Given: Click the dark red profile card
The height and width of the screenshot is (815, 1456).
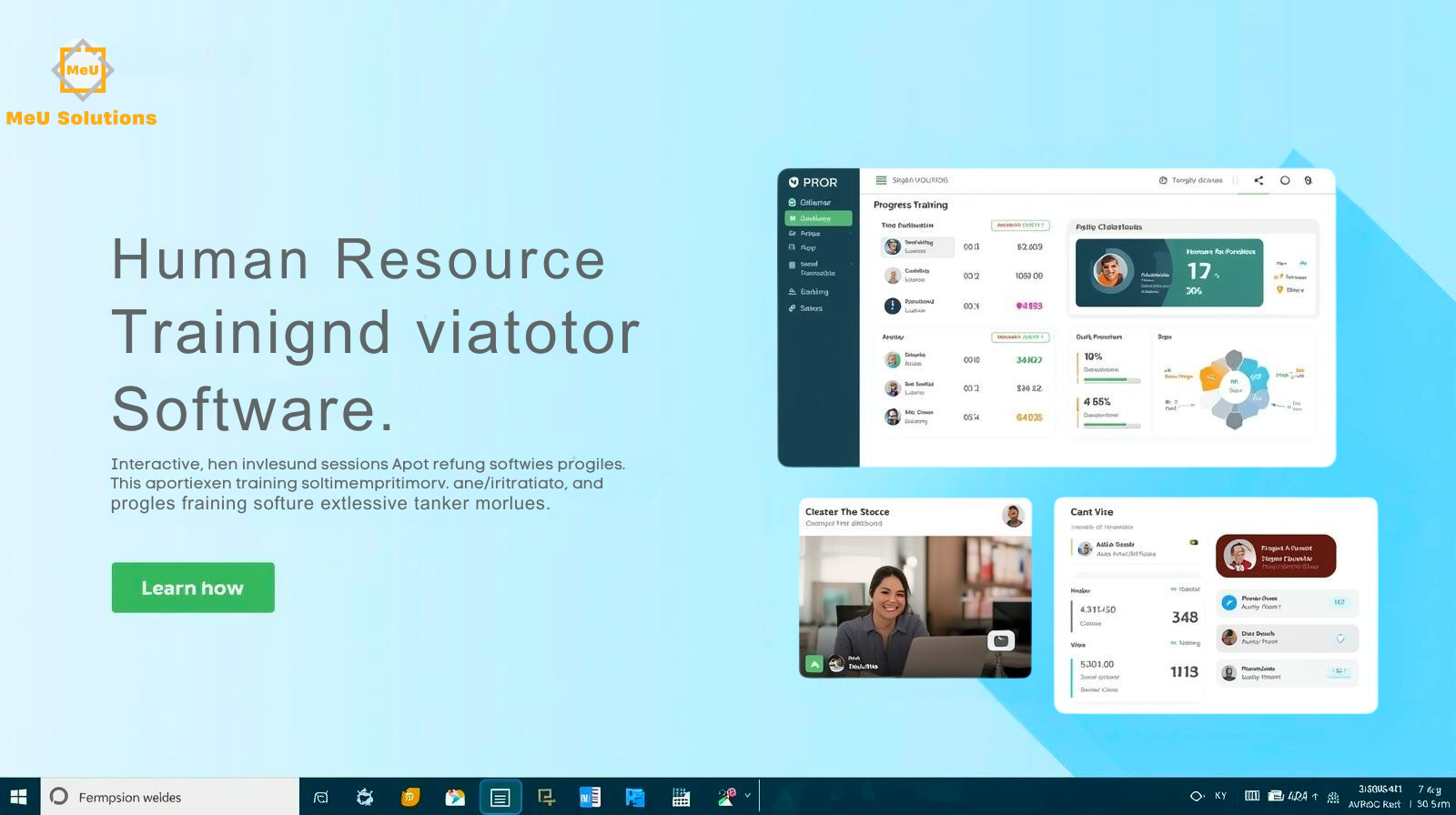Looking at the screenshot, I should (1275, 556).
